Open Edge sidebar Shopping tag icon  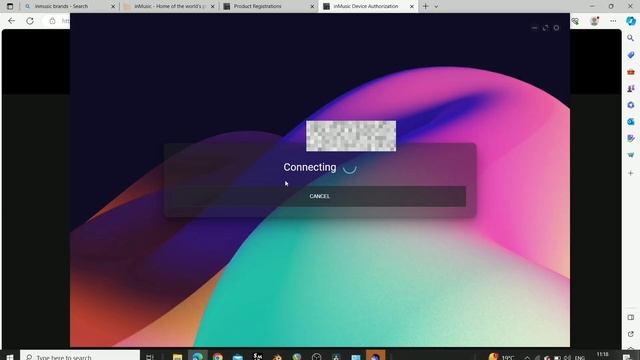click(x=631, y=55)
